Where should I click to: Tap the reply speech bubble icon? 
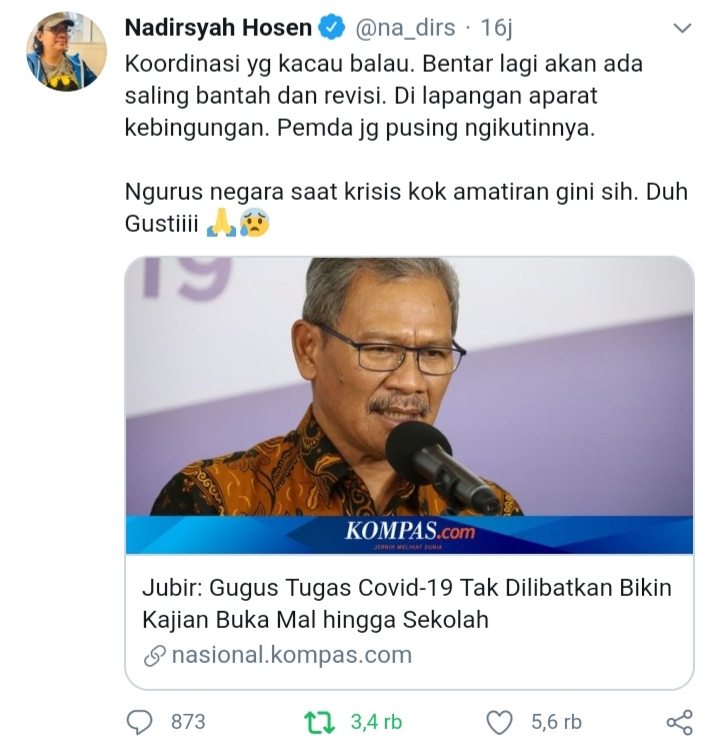[139, 722]
